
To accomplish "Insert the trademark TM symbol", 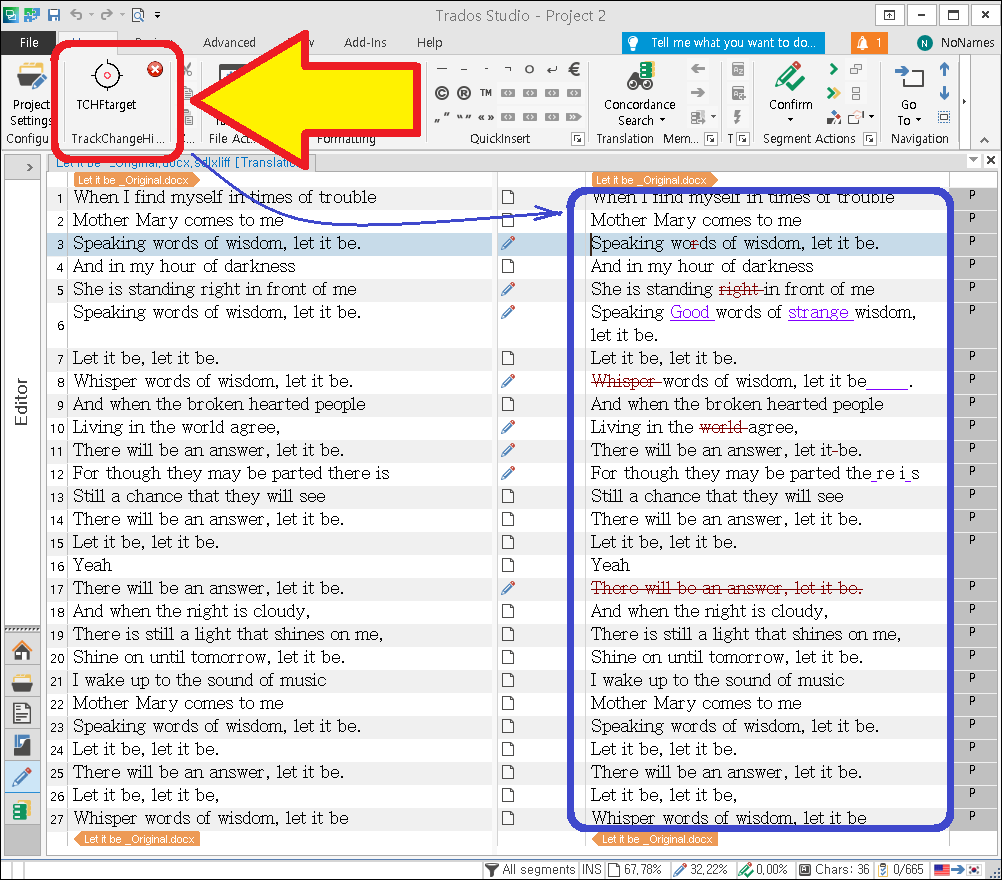I will tap(486, 93).
